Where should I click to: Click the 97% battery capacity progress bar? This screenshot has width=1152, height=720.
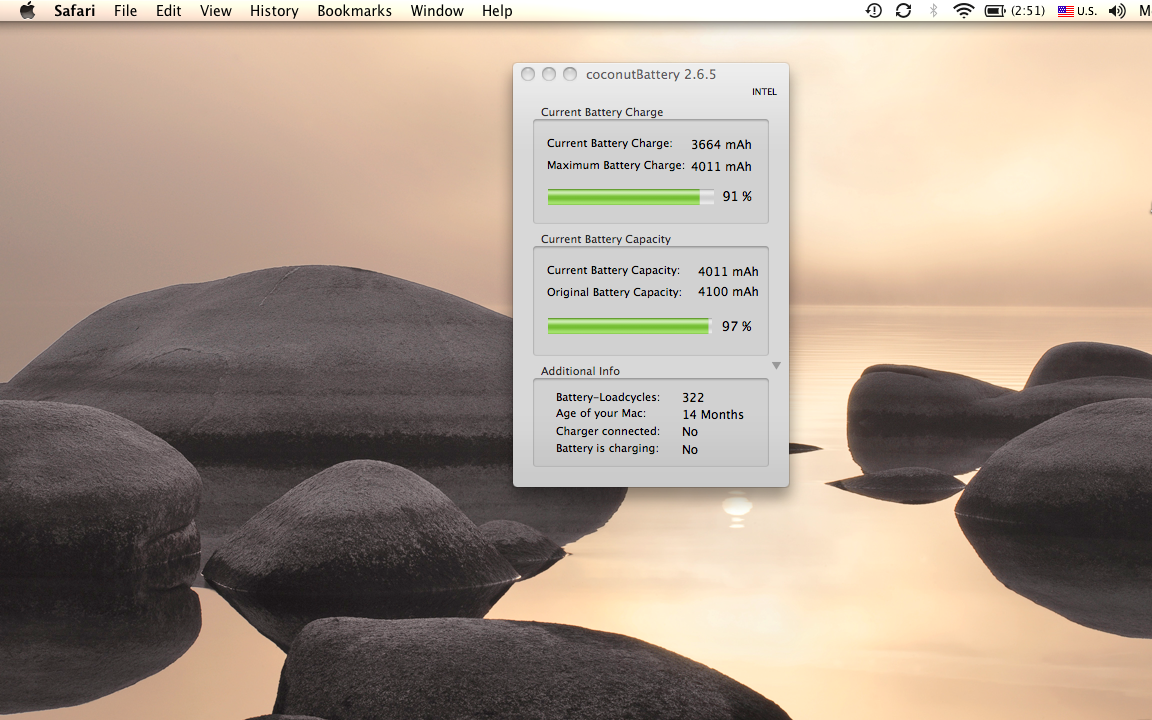(630, 325)
